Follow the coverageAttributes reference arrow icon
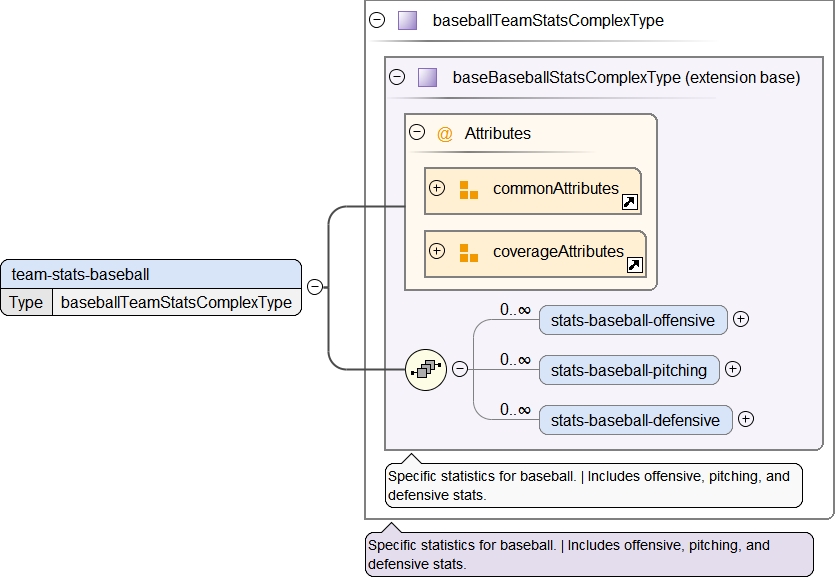The image size is (836, 580). [x=635, y=266]
